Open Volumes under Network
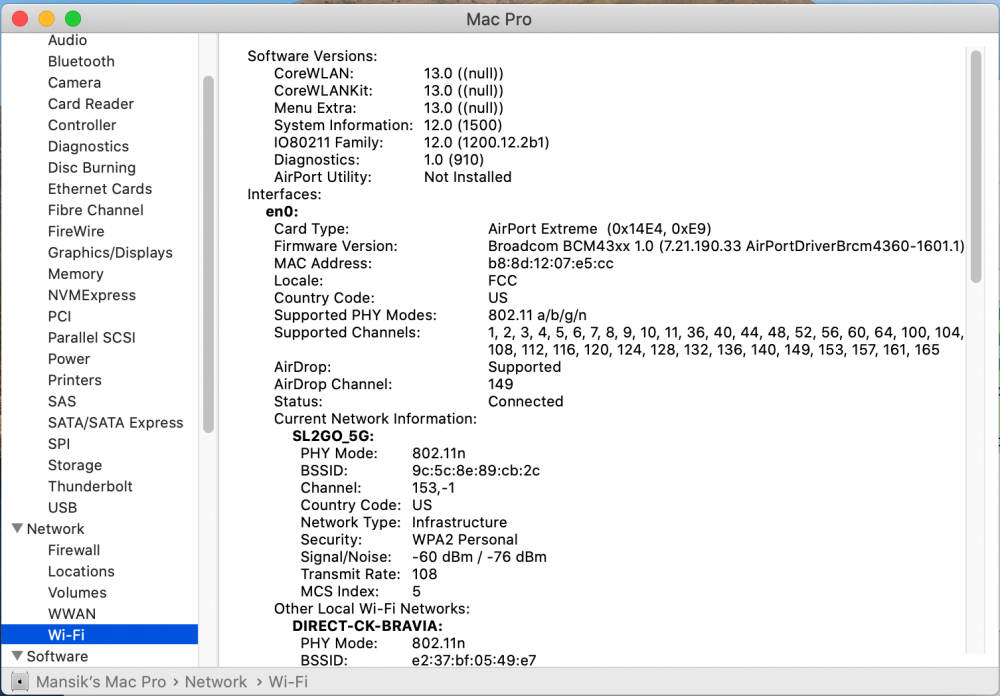This screenshot has width=1000, height=696. (77, 593)
